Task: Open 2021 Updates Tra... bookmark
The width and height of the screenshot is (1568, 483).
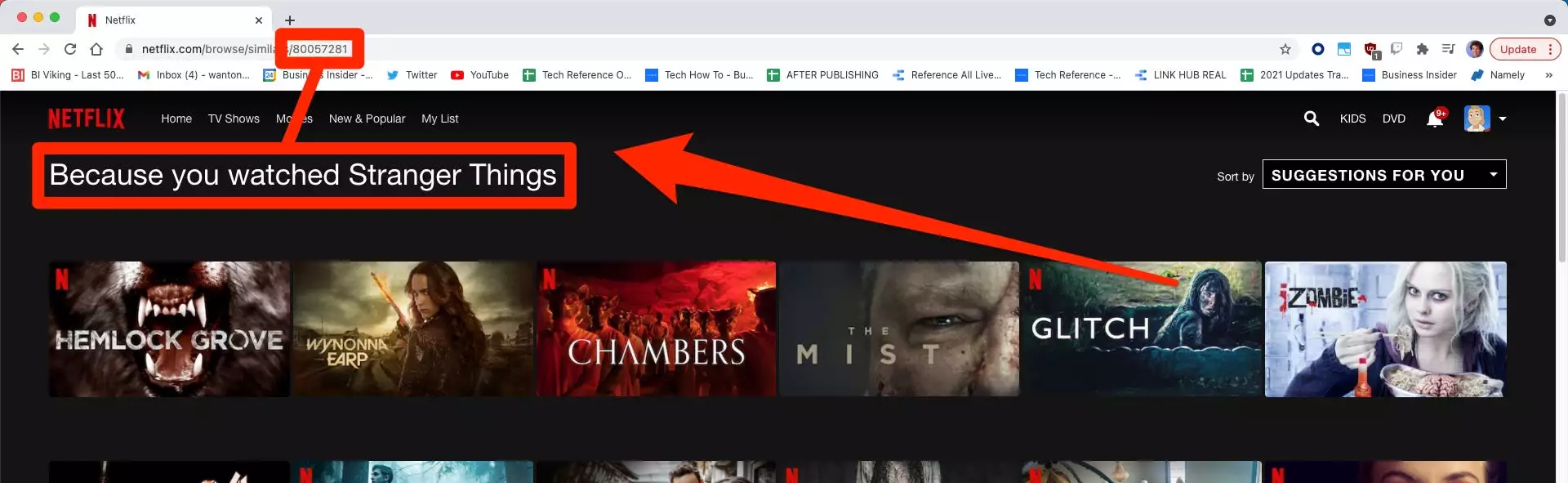Action: (1294, 75)
